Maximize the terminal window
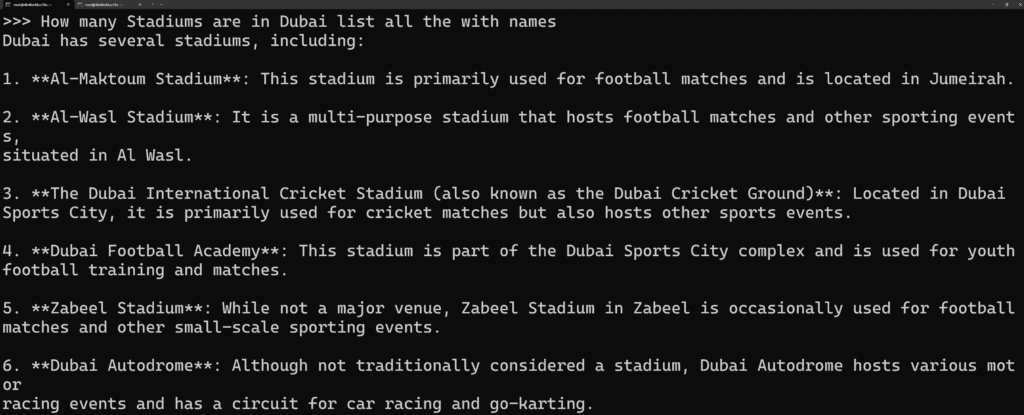This screenshot has width=1024, height=415. point(1006,5)
